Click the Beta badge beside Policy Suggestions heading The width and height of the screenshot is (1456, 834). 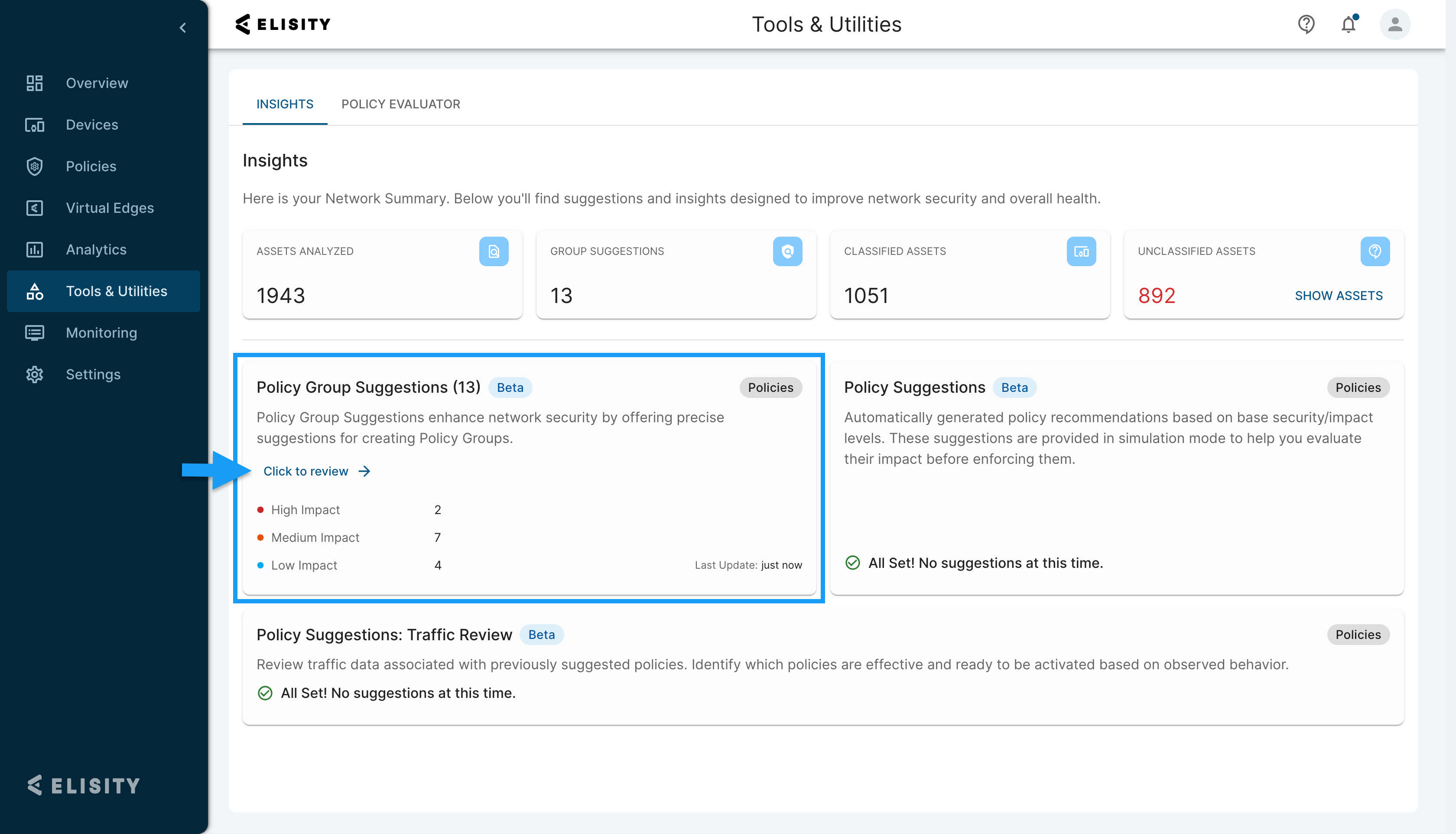coord(1014,388)
